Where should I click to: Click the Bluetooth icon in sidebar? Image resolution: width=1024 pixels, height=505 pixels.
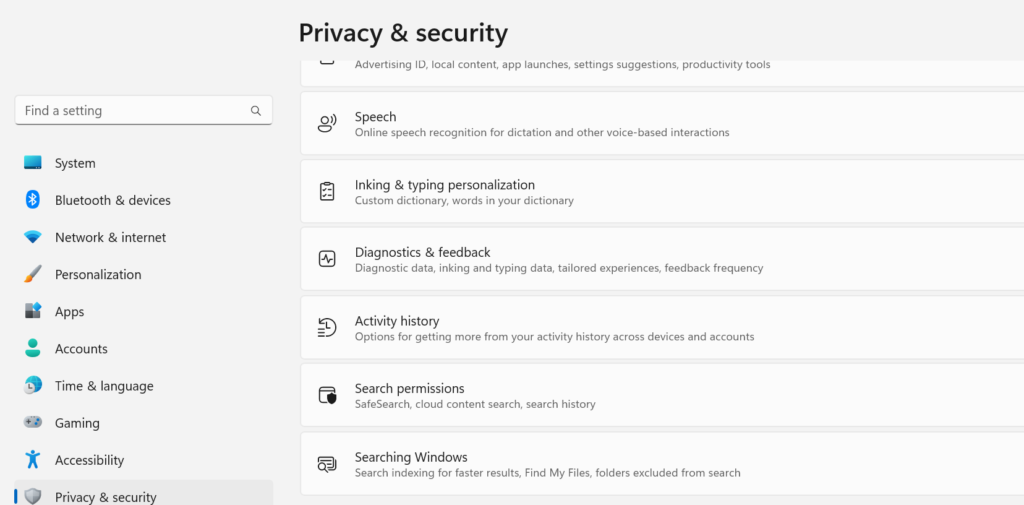[33, 200]
